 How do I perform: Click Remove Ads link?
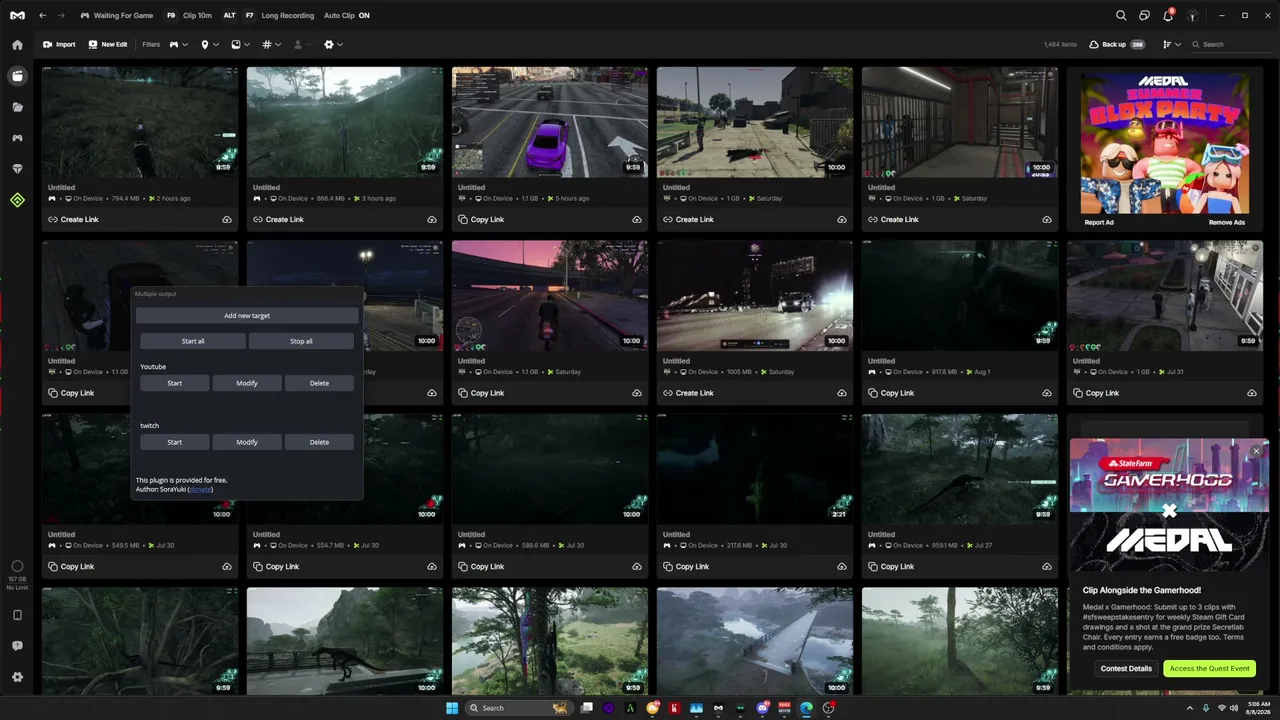[1226, 223]
